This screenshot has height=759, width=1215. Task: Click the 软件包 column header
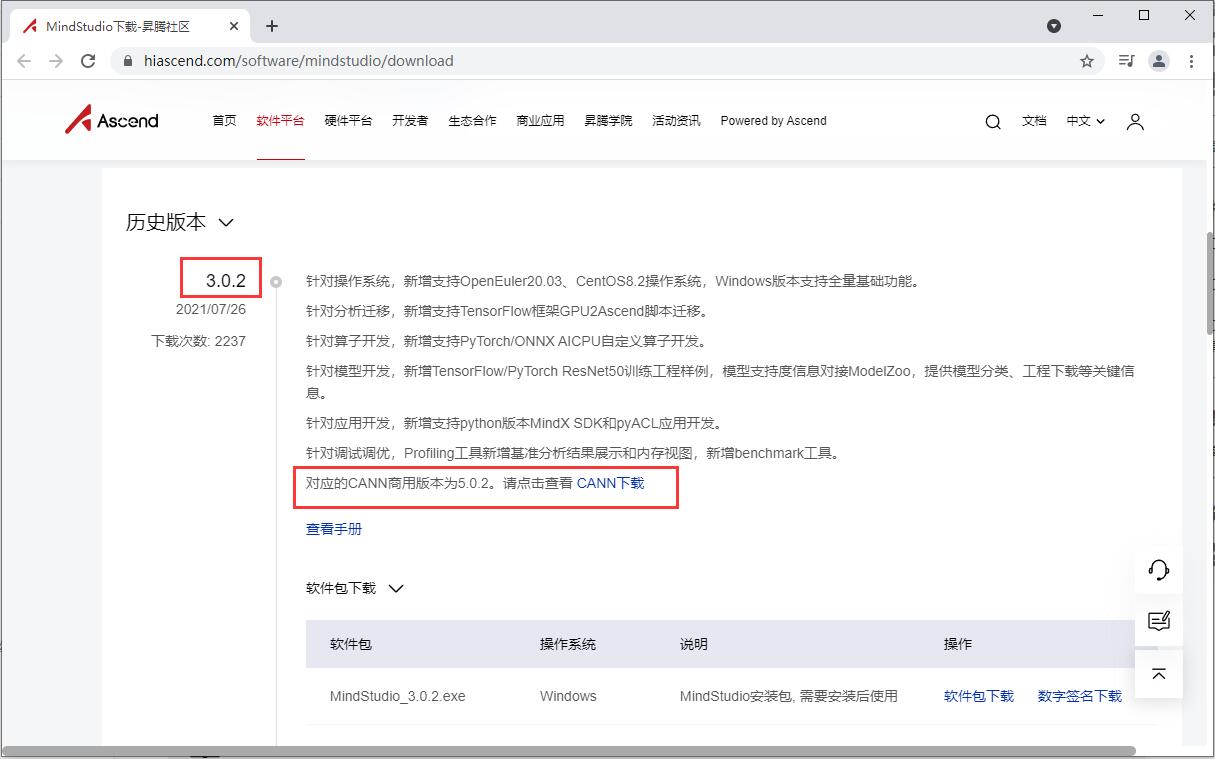point(351,644)
